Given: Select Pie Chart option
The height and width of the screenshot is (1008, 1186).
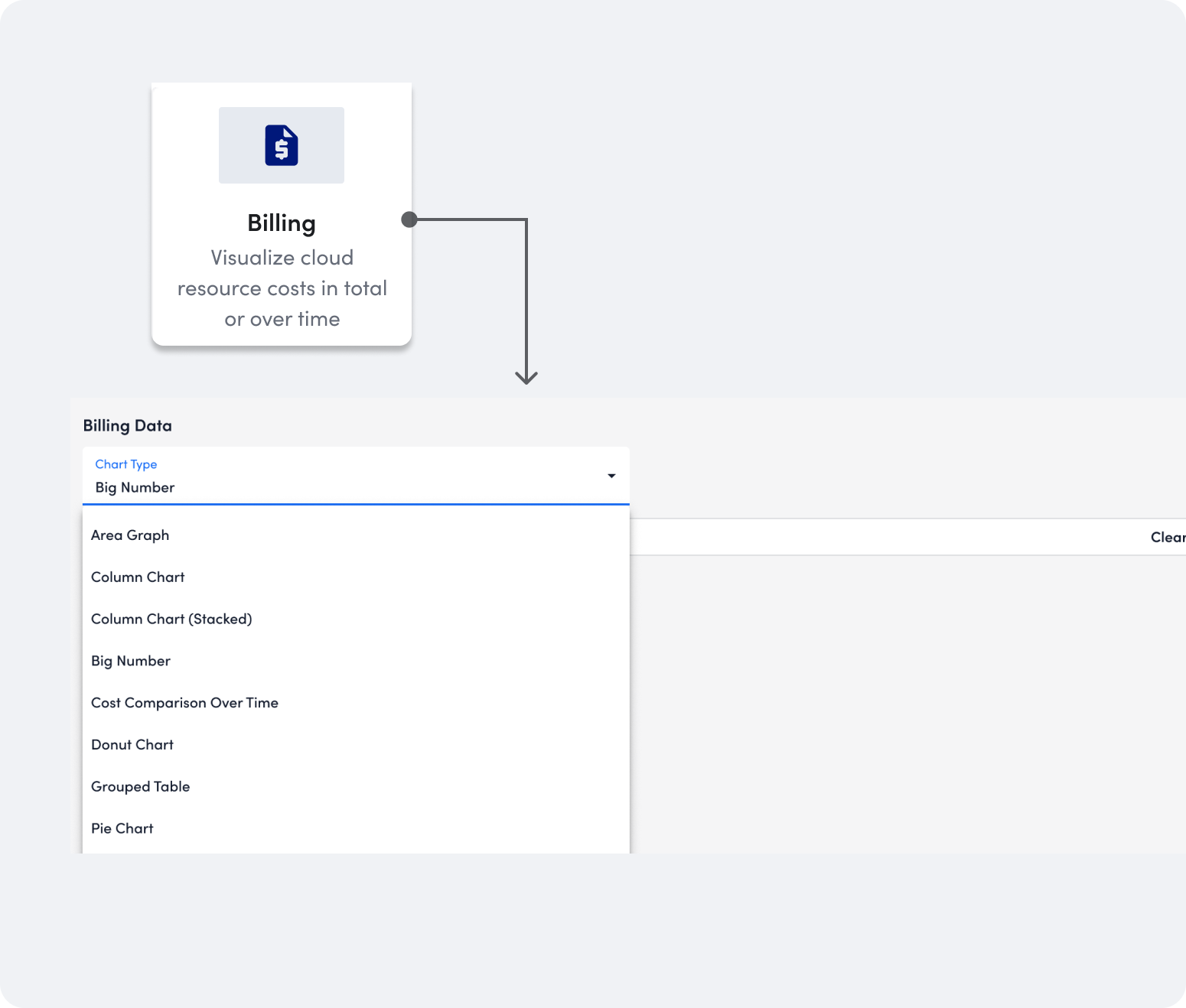Looking at the screenshot, I should 356,829.
